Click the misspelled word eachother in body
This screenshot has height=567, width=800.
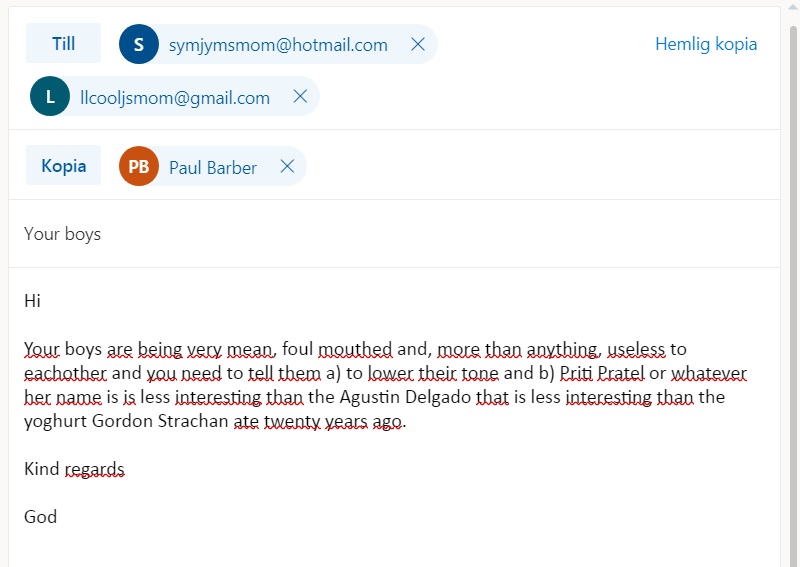65,373
